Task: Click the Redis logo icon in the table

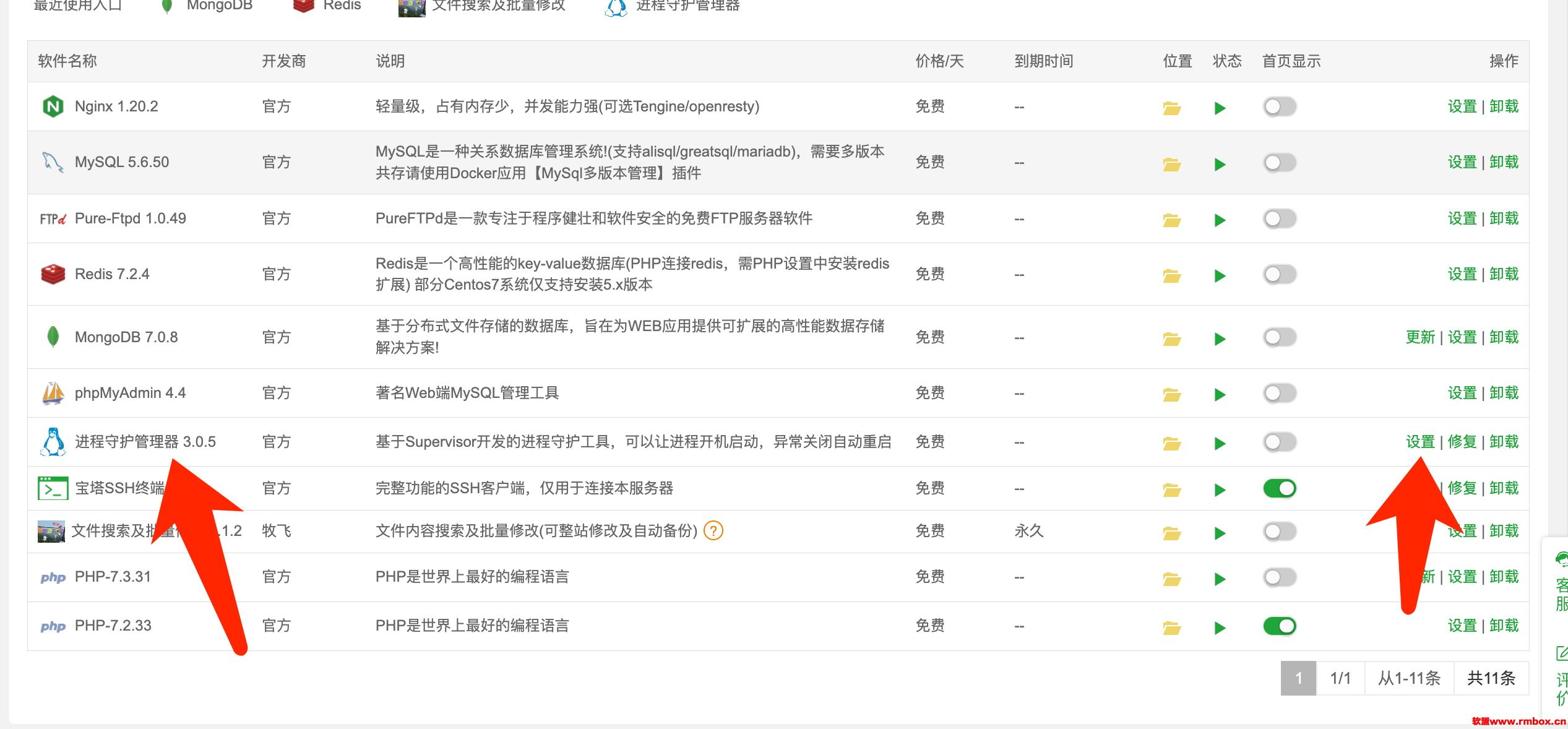Action: 53,274
